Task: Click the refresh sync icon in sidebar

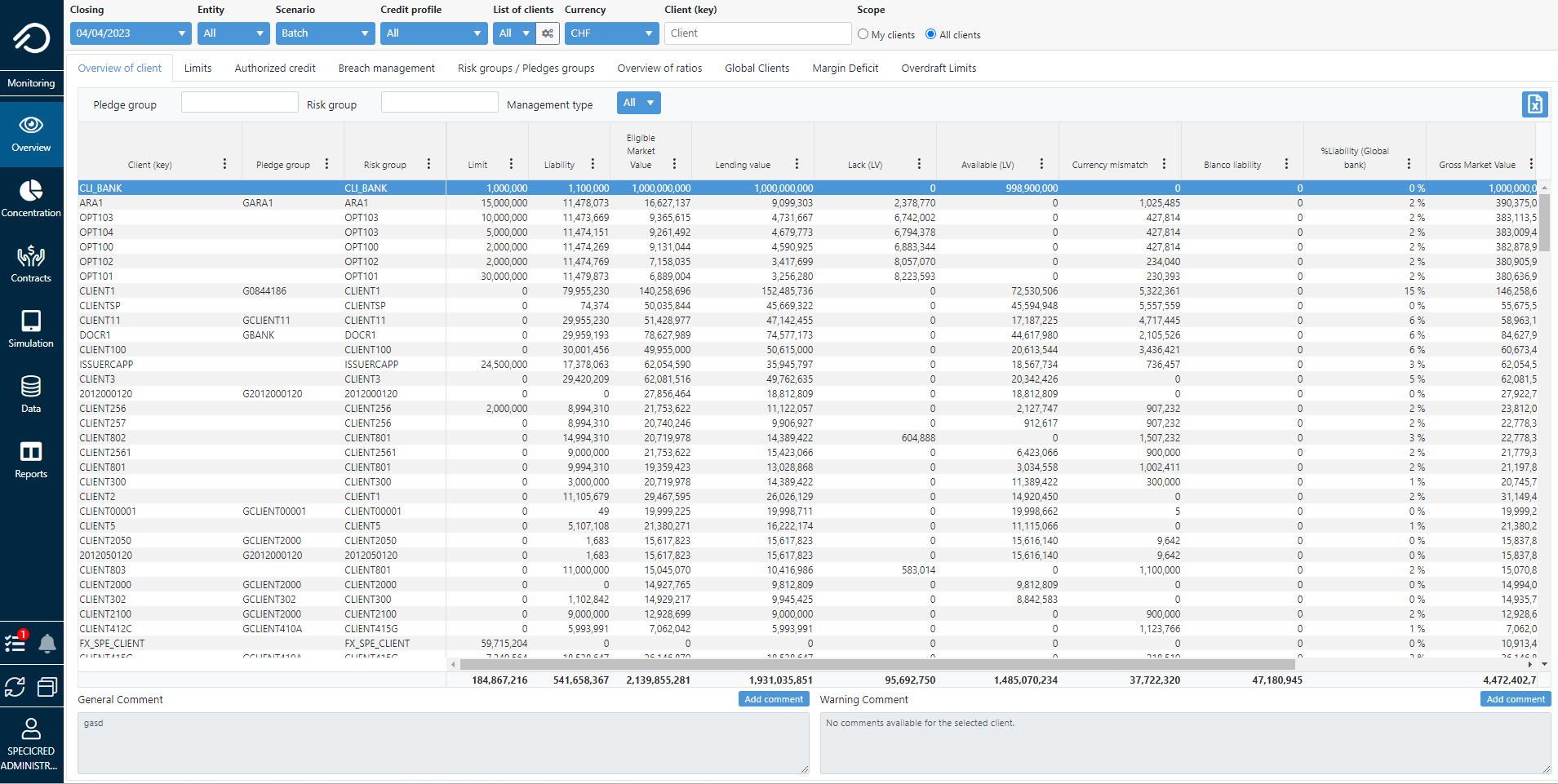Action: pyautogui.click(x=15, y=687)
